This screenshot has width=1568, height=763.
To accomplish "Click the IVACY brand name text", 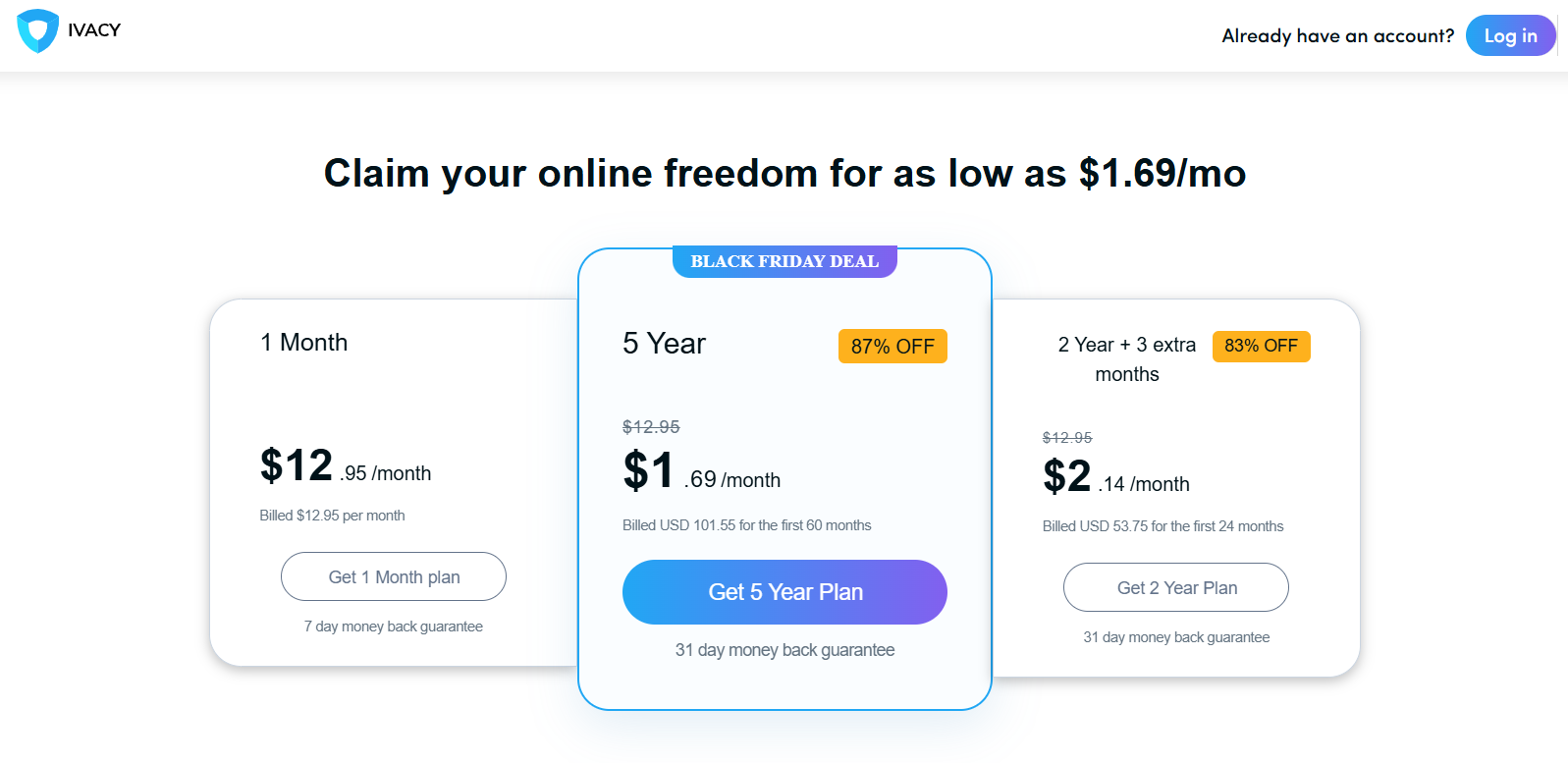I will [x=94, y=30].
